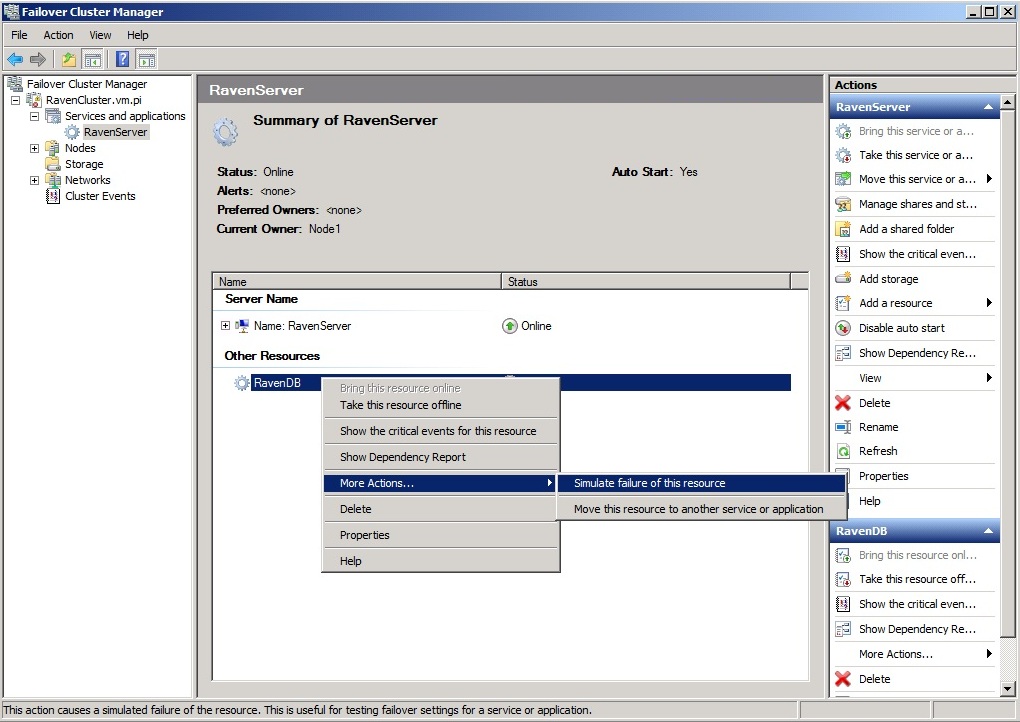Choose Delete in the context menu
This screenshot has width=1020, height=722.
(x=441, y=509)
